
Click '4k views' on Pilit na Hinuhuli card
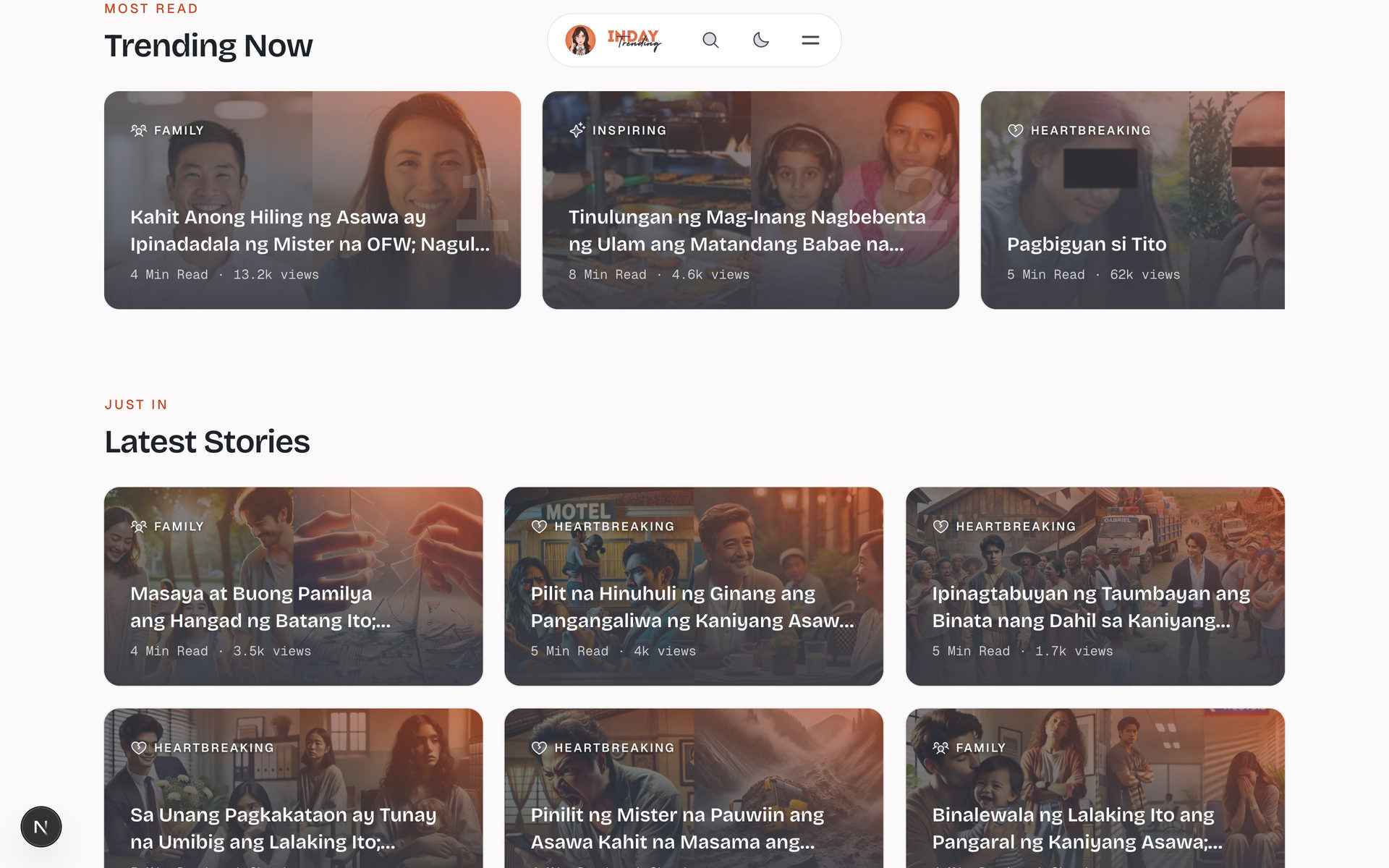click(x=665, y=651)
